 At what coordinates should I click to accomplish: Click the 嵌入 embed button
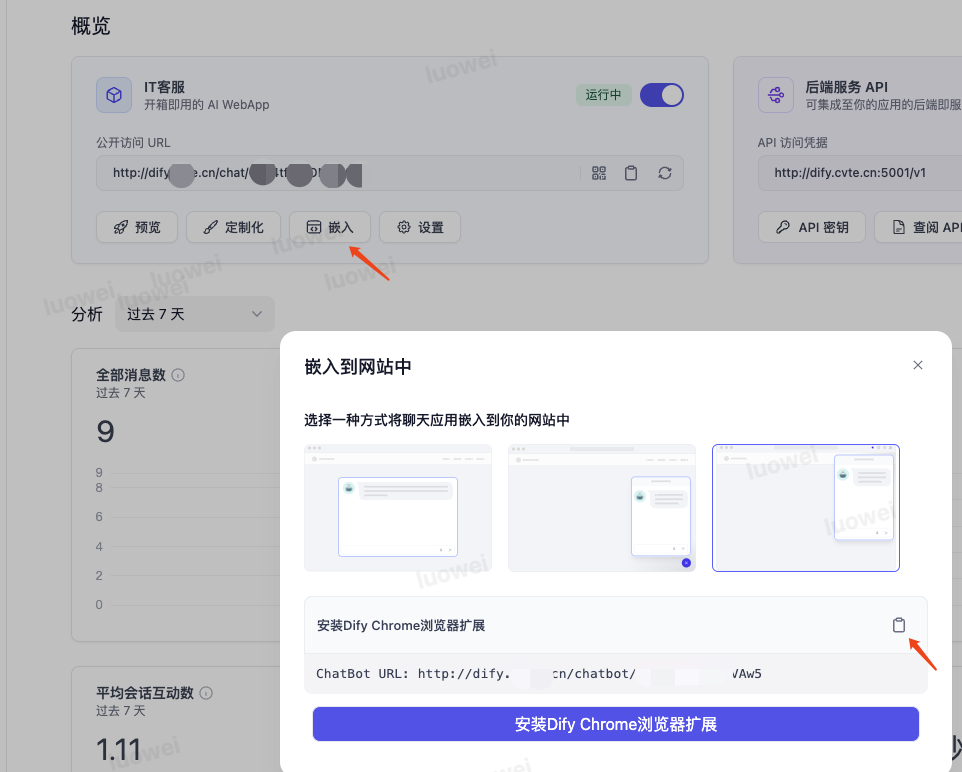329,227
